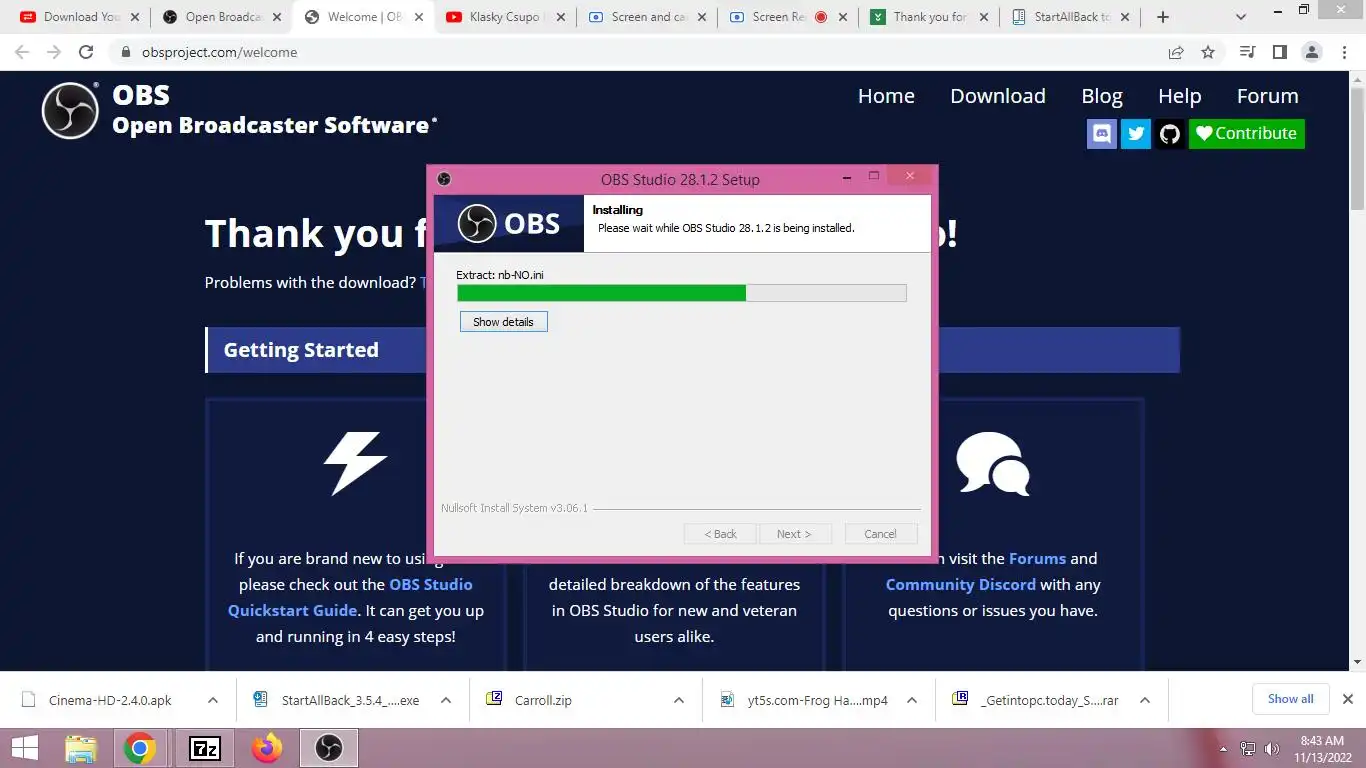The image size is (1366, 768).
Task: Open Chrome from taskbar
Action: tap(140, 748)
